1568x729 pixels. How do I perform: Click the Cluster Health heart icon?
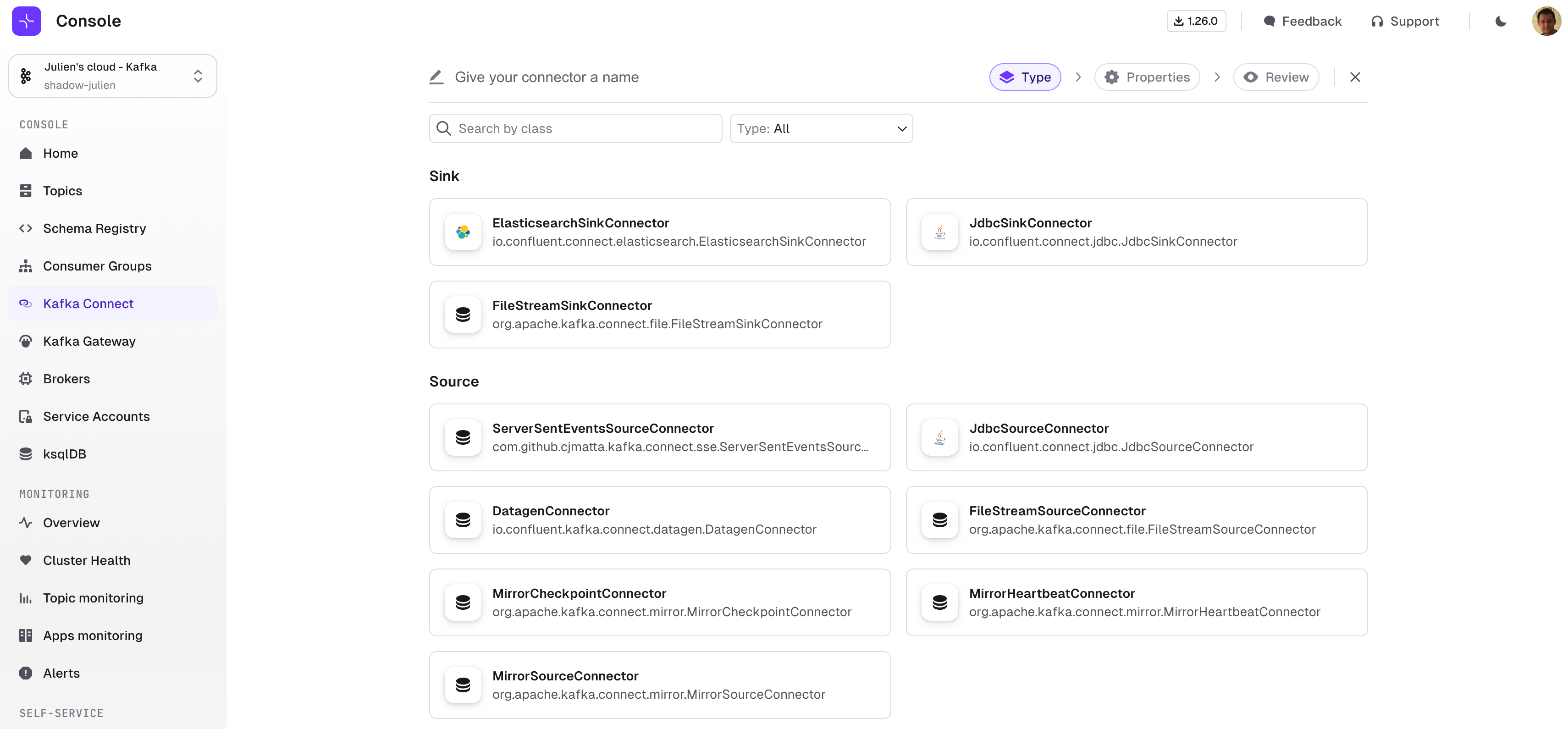click(x=26, y=560)
